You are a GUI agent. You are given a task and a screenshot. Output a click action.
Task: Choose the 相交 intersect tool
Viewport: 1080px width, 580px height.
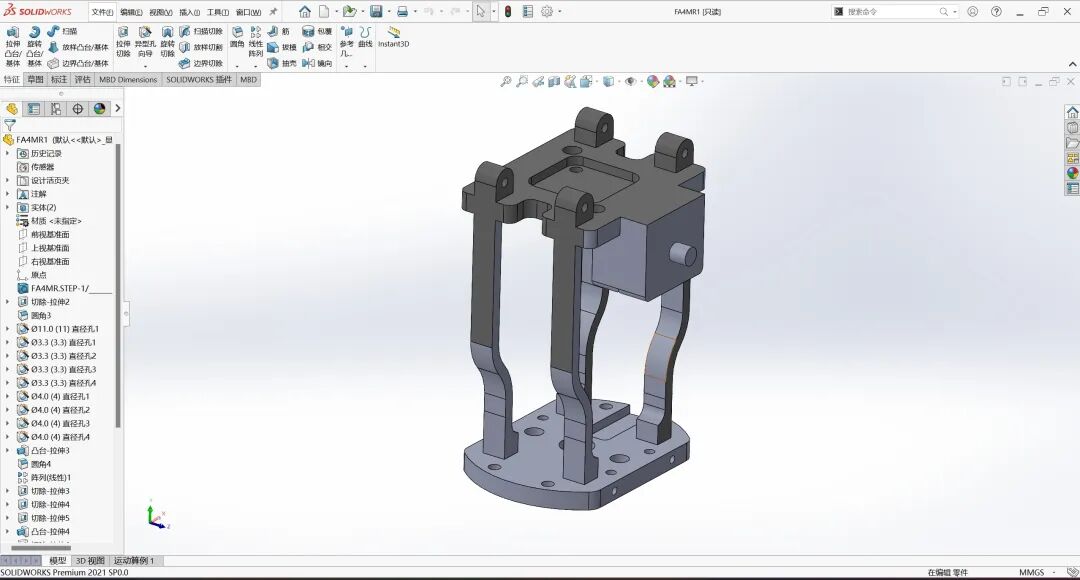coord(318,47)
